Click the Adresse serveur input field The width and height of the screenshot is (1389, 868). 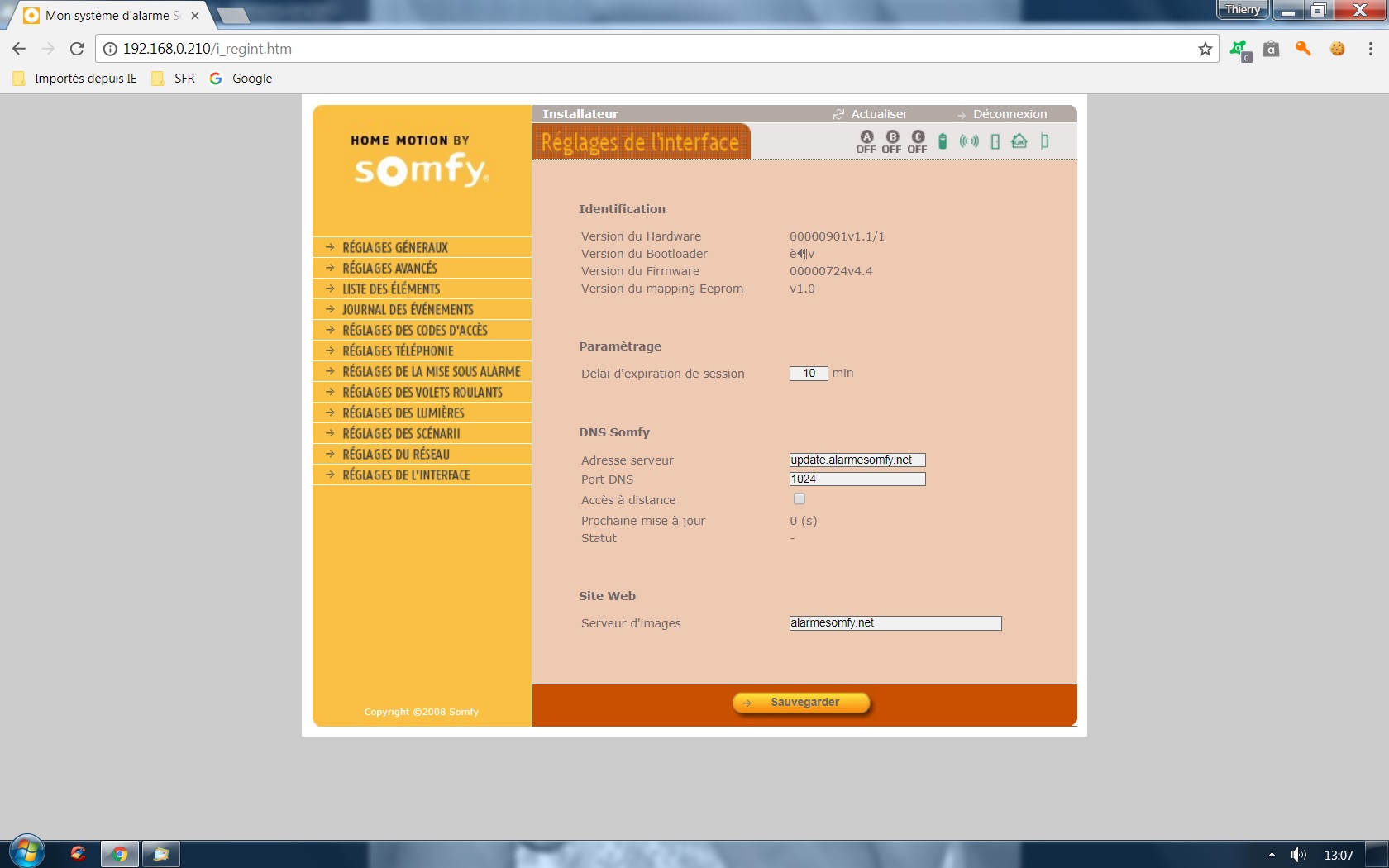point(857,460)
